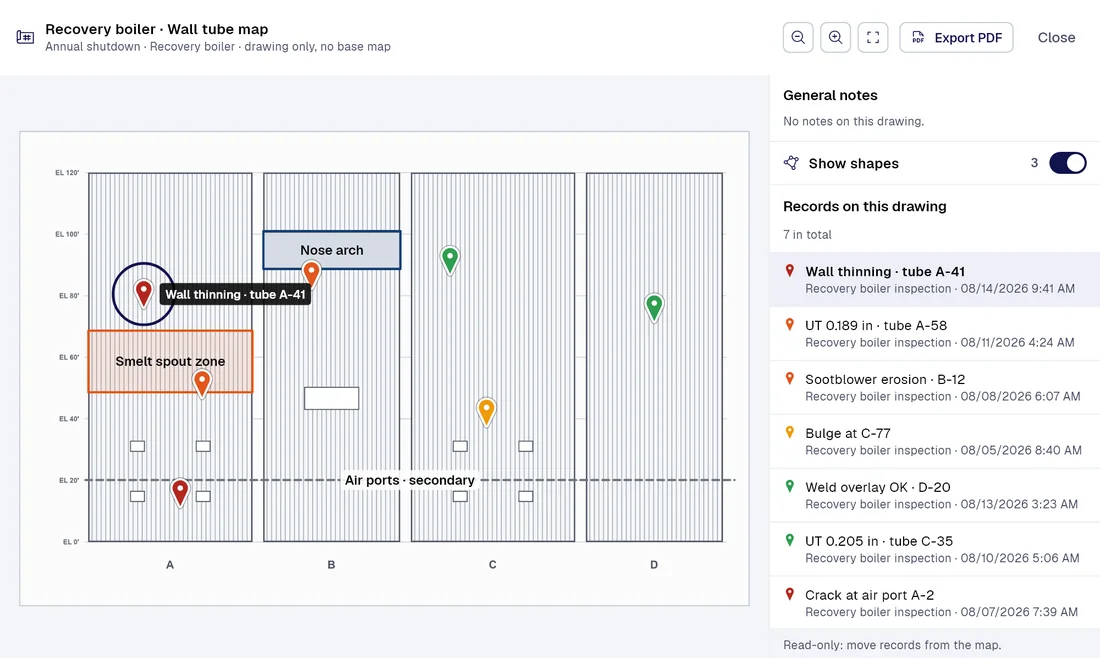
Task: Select the yellow pin in panel C
Action: [x=486, y=411]
